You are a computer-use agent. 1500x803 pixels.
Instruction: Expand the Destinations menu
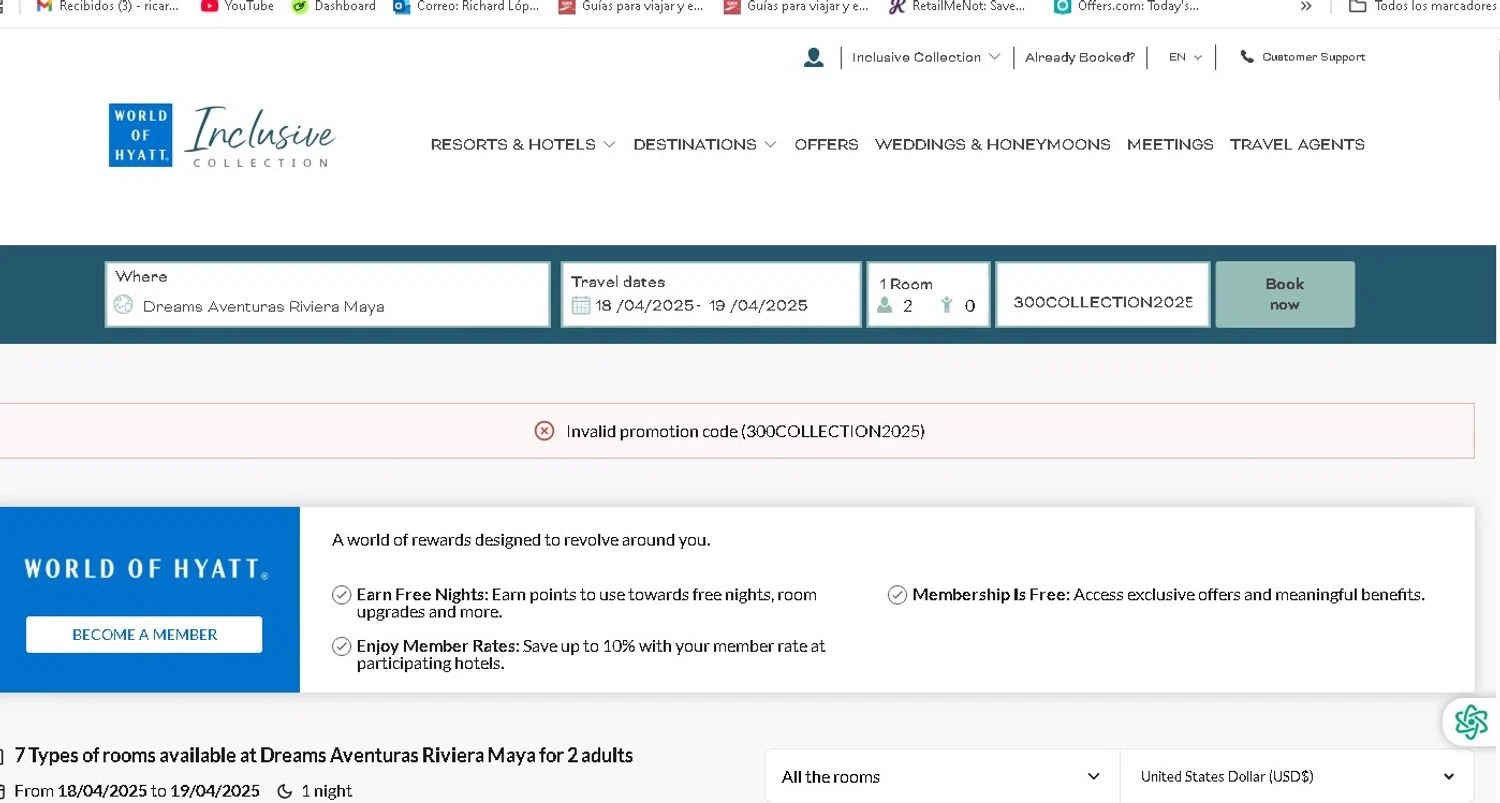pos(705,144)
